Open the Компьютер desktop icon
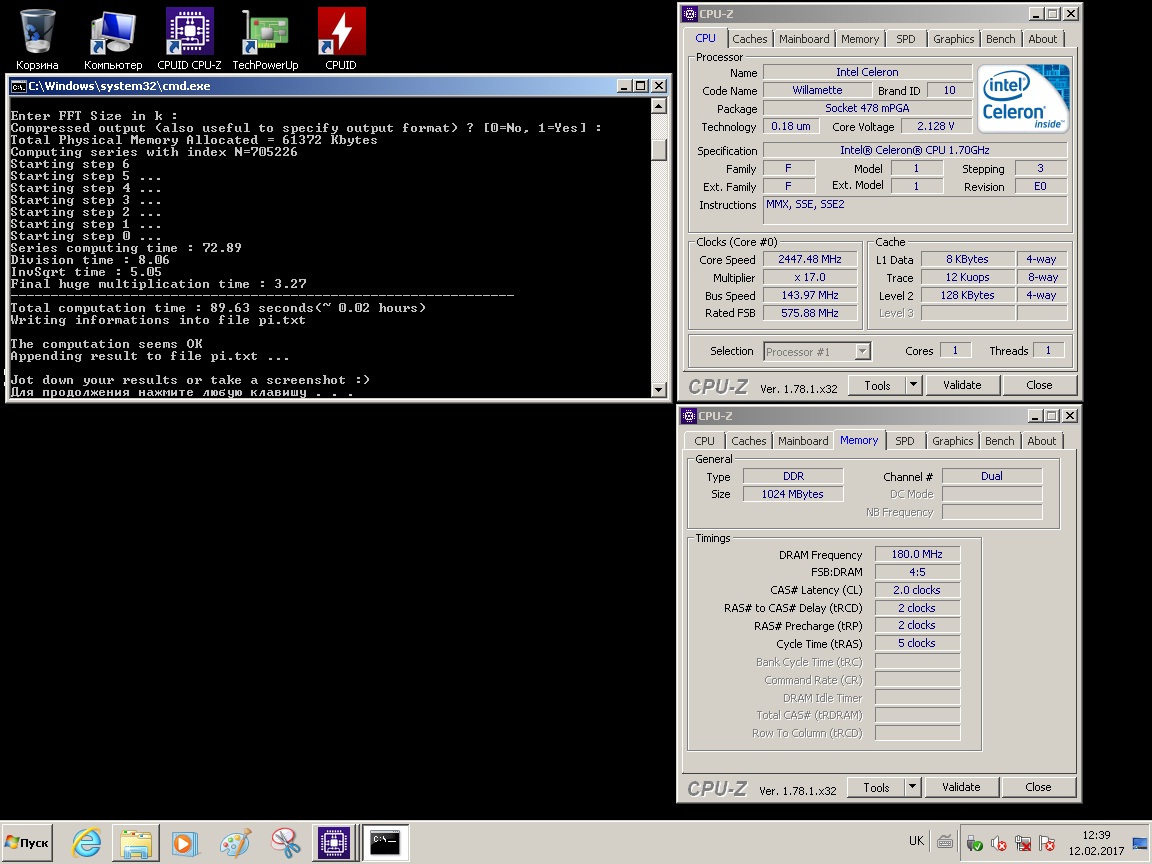Viewport: 1152px width, 864px height. [112, 40]
